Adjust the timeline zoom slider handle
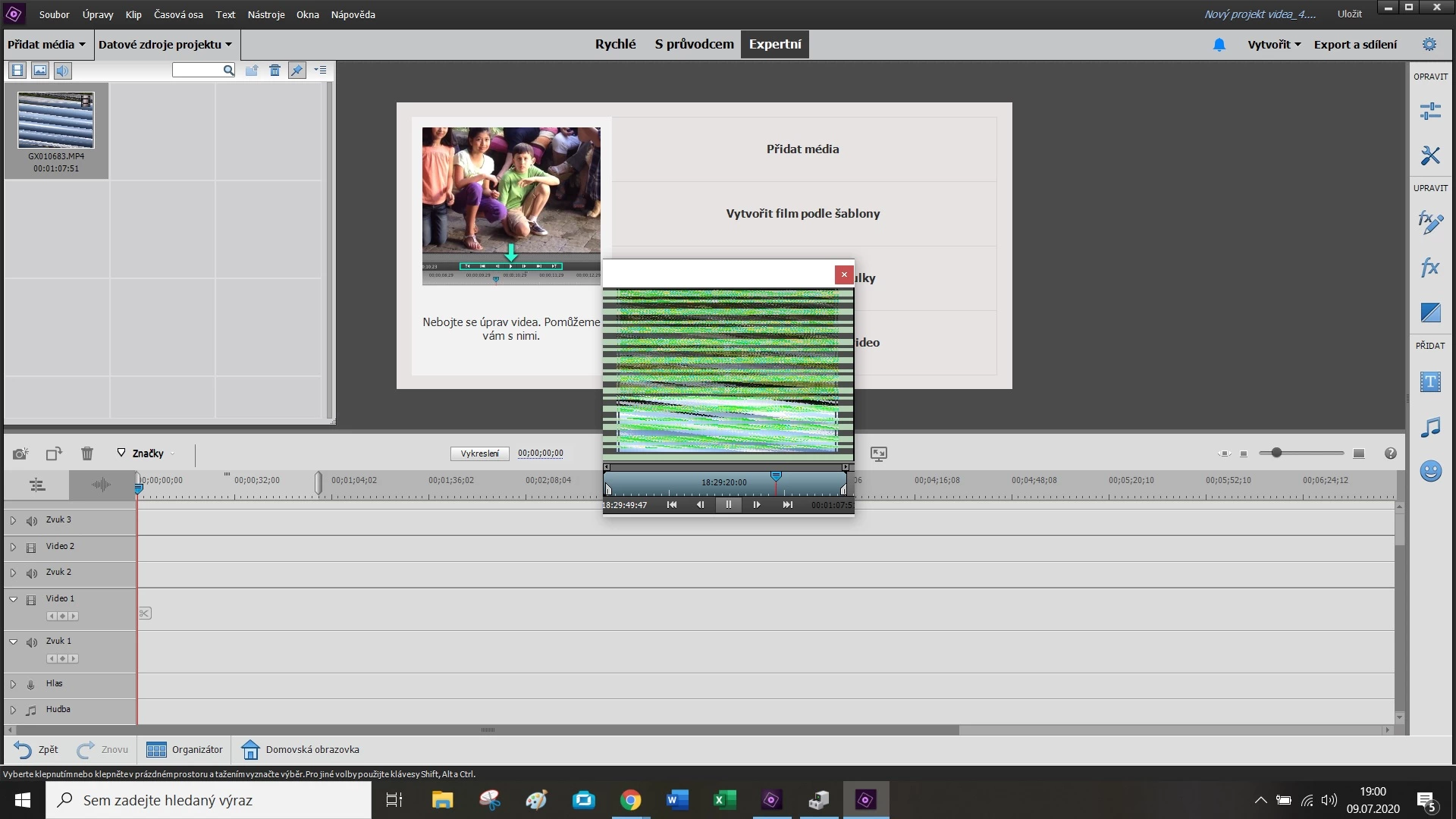This screenshot has width=1456, height=819. (1276, 453)
